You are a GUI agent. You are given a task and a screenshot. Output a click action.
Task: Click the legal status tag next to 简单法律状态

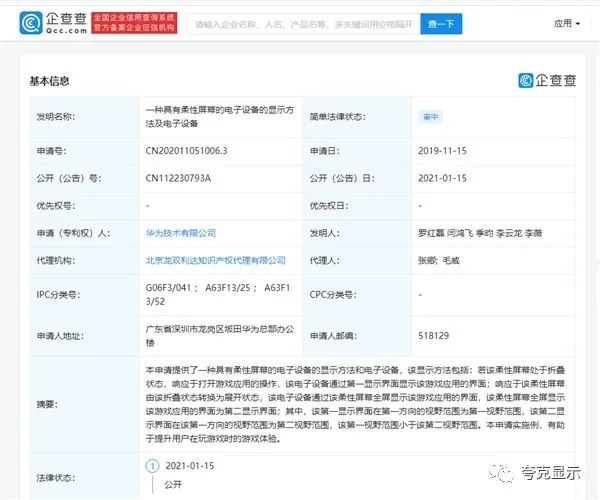431,117
